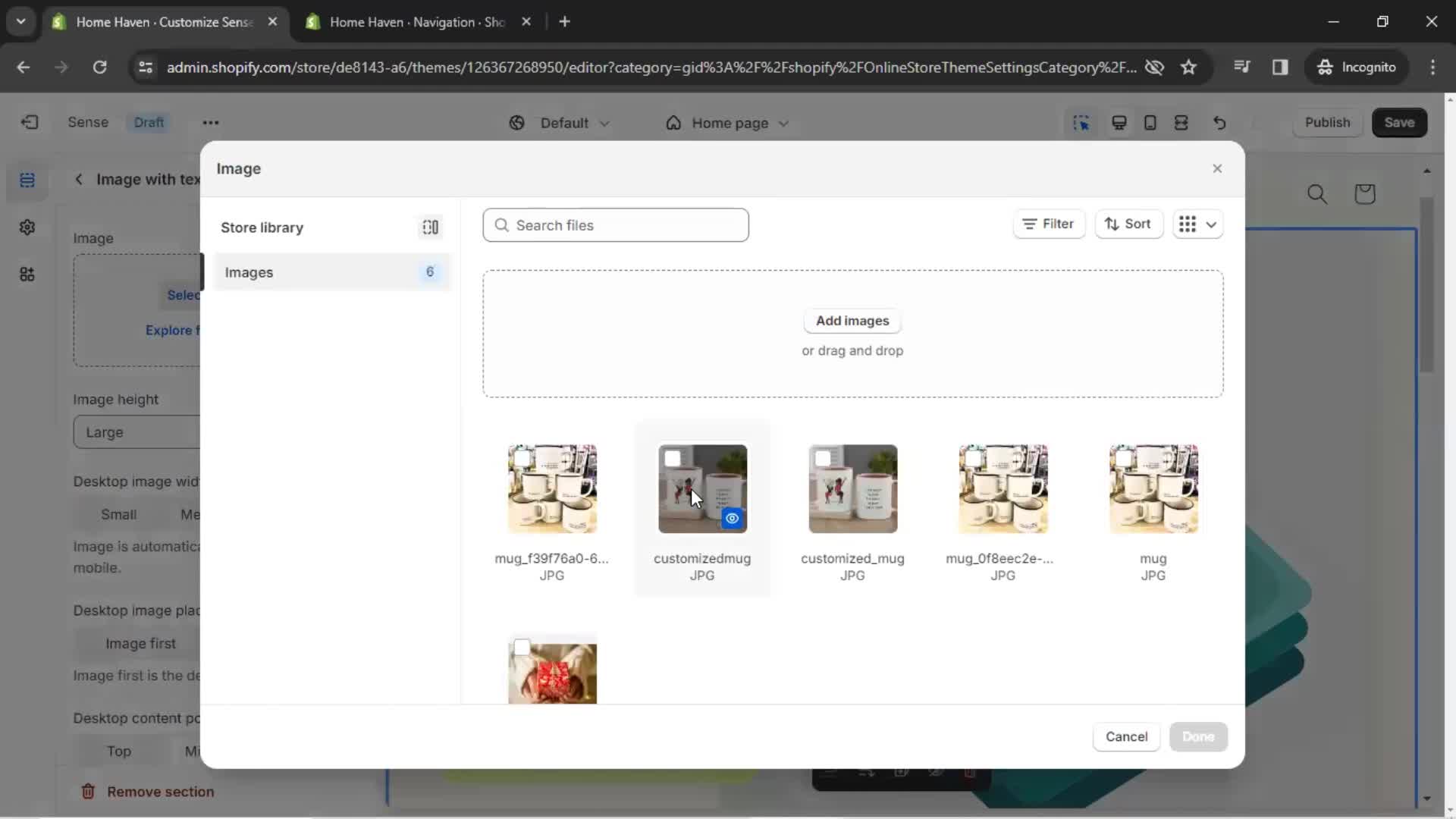Expand the grid size dropdown menu
The height and width of the screenshot is (819, 1456).
point(1210,224)
